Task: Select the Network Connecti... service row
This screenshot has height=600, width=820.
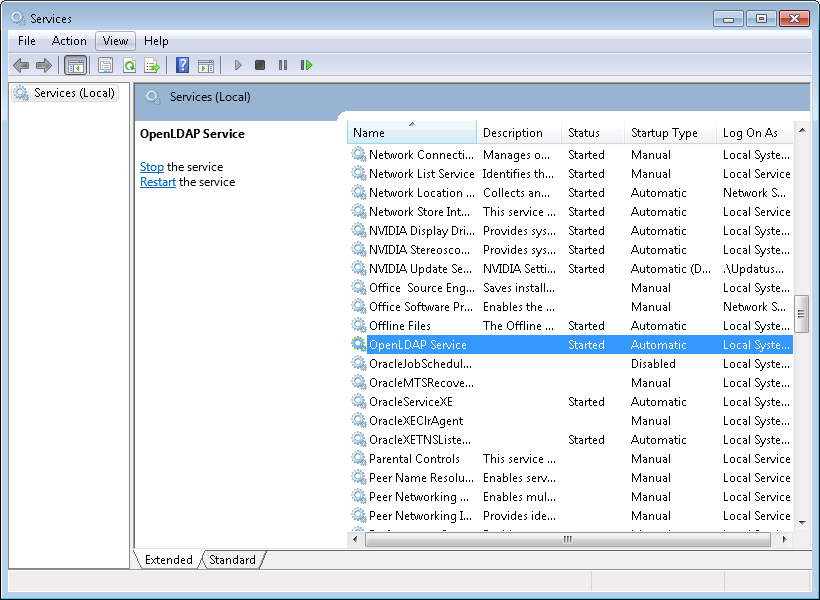Action: [x=570, y=154]
